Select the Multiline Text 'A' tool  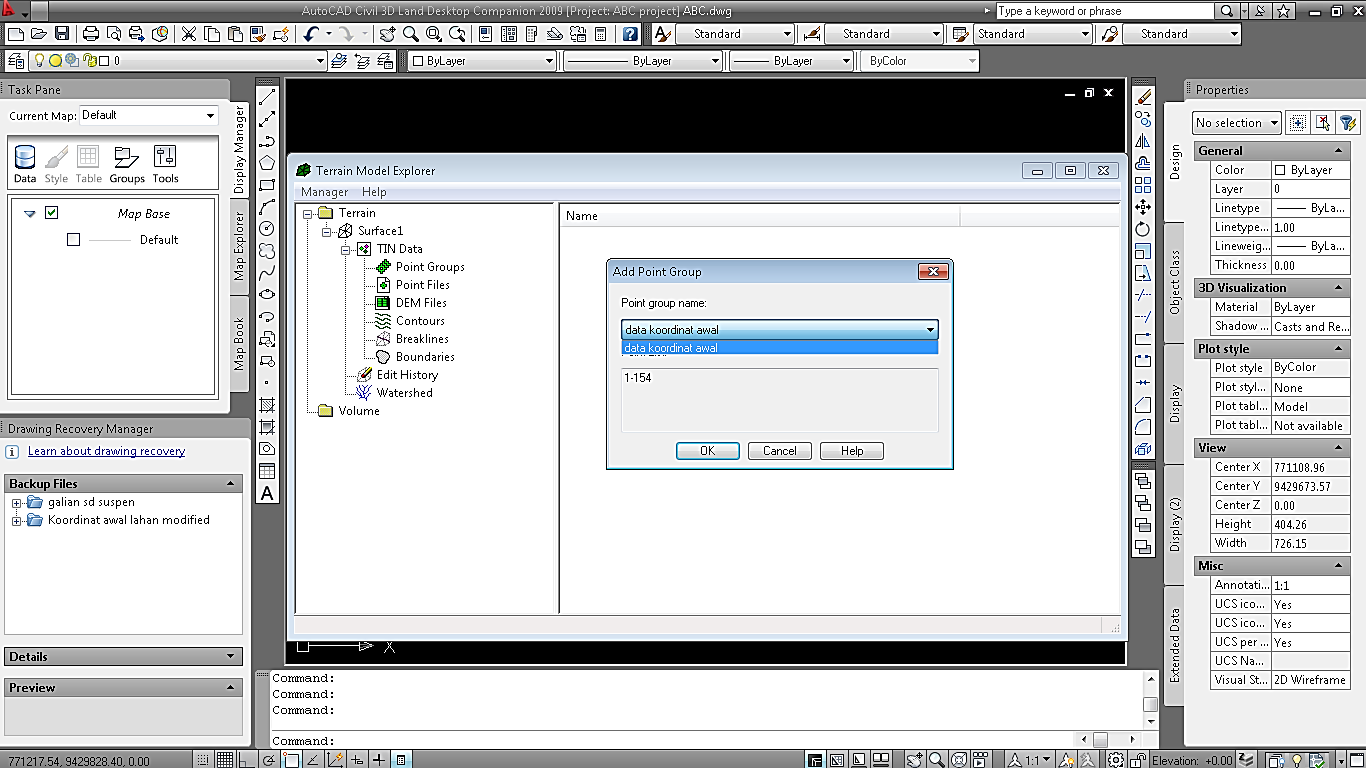[x=267, y=493]
